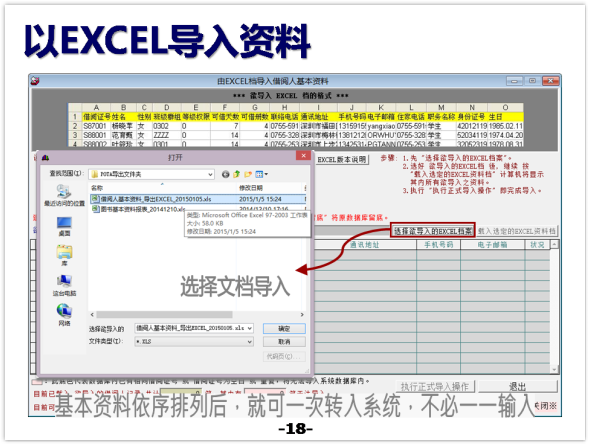
Task: Click the 身份证号 header cell in sample sheet
Action: pos(472,117)
